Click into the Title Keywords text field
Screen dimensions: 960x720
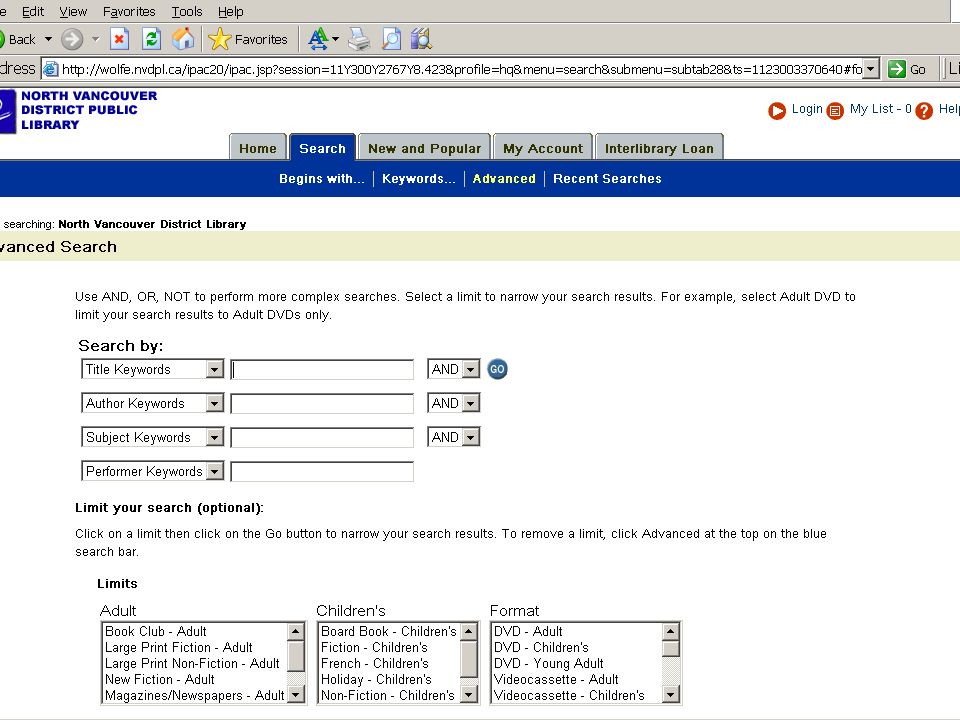pyautogui.click(x=322, y=370)
